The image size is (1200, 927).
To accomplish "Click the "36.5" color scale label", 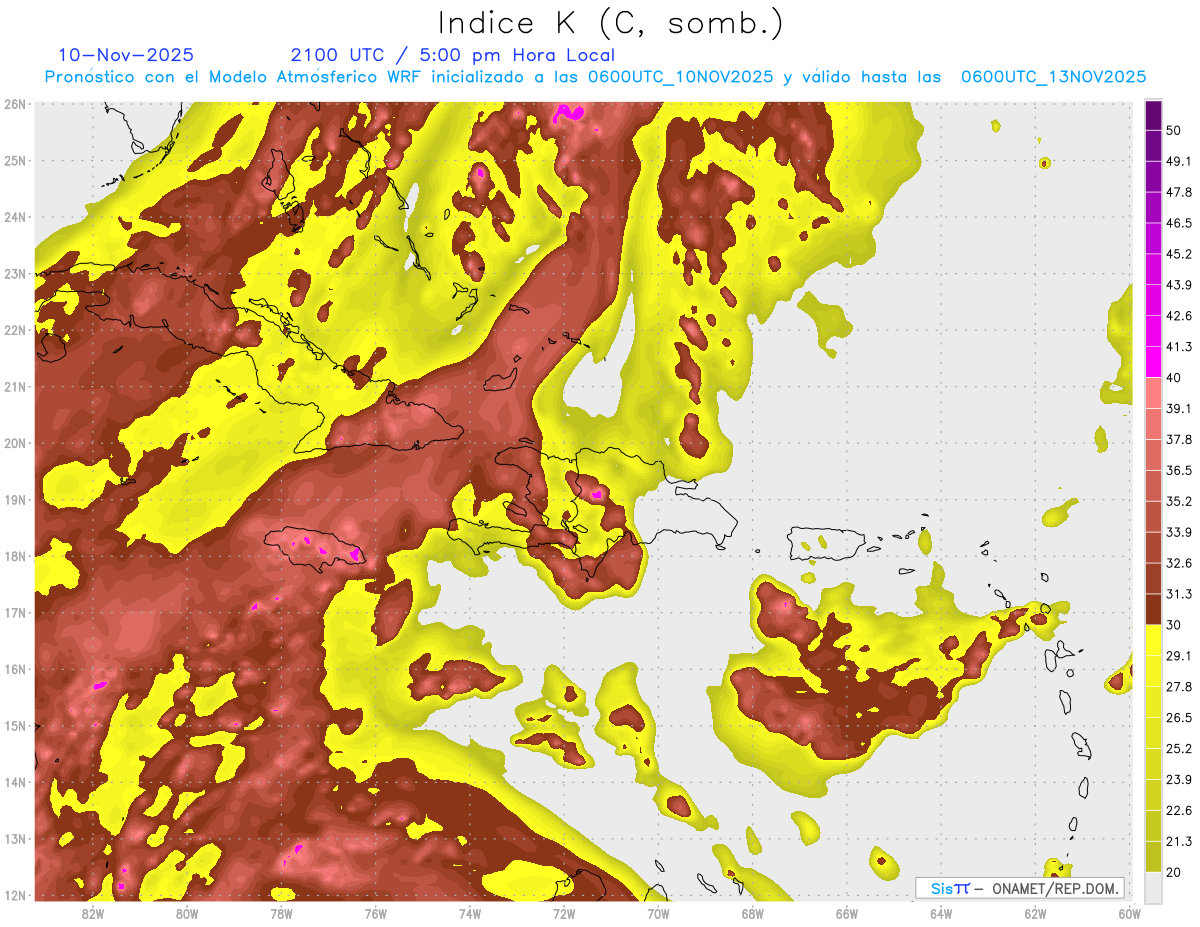I will pos(1179,470).
